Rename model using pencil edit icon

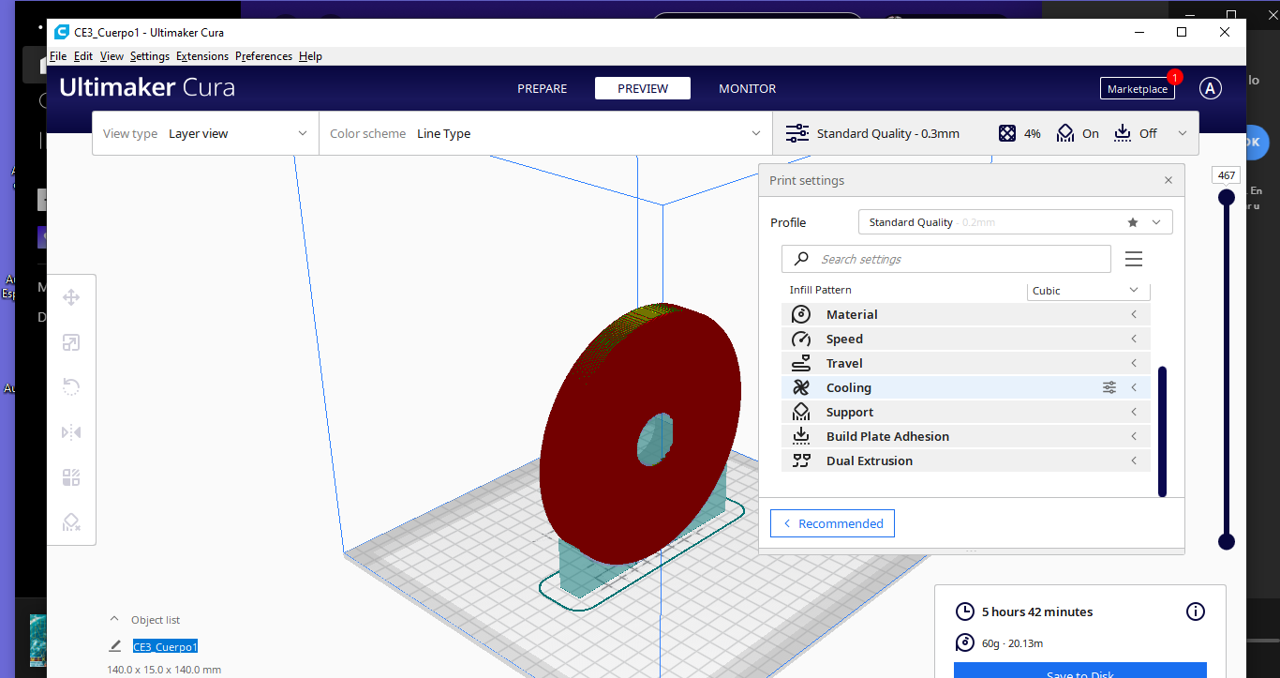(x=115, y=646)
